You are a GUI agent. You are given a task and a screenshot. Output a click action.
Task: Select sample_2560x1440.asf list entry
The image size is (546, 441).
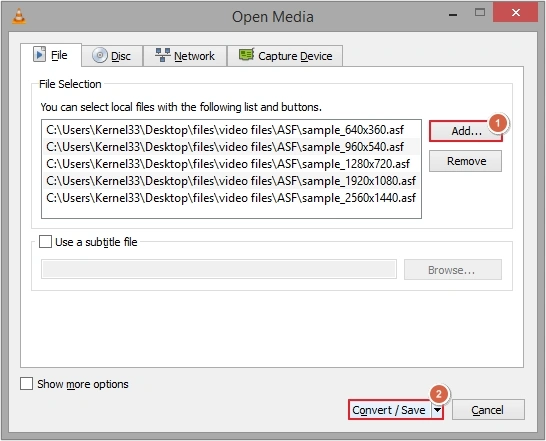[x=231, y=198]
